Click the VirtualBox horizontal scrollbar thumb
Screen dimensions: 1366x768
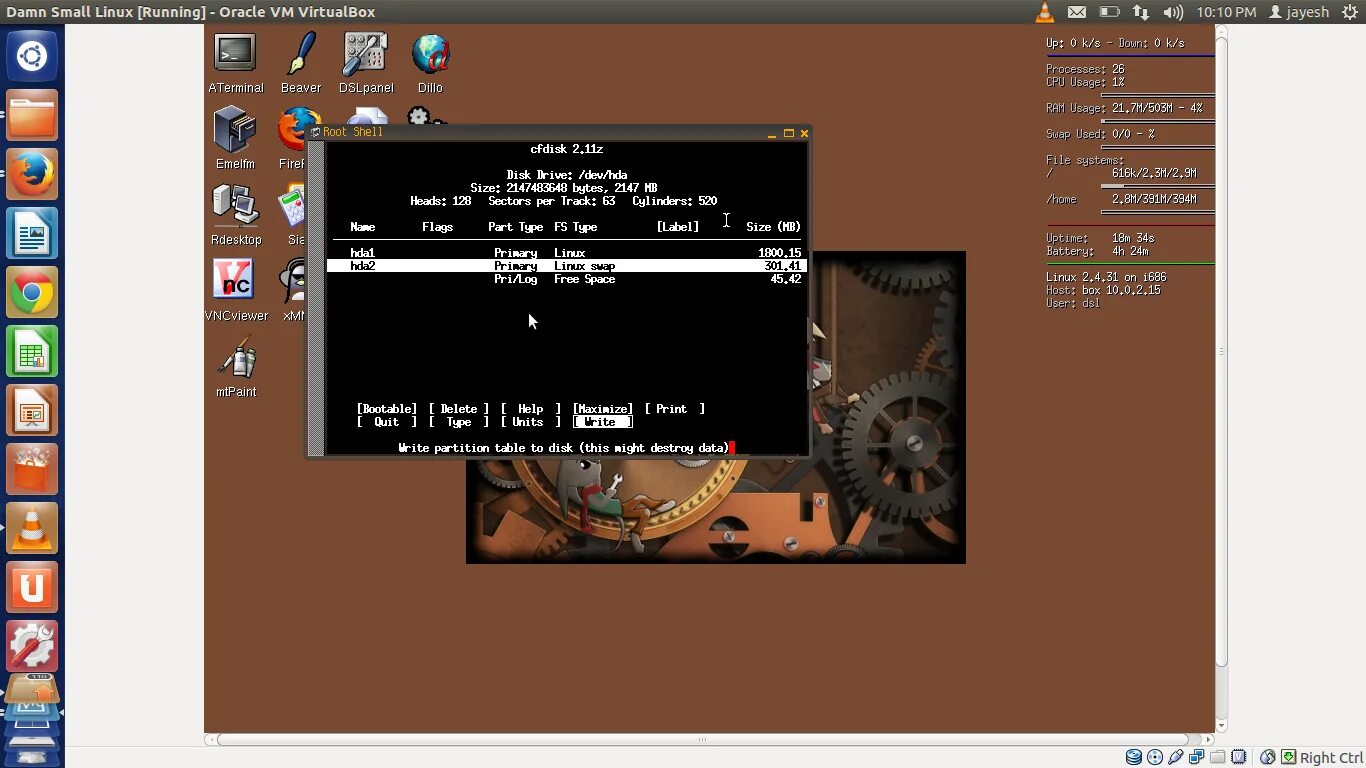pyautogui.click(x=702, y=740)
